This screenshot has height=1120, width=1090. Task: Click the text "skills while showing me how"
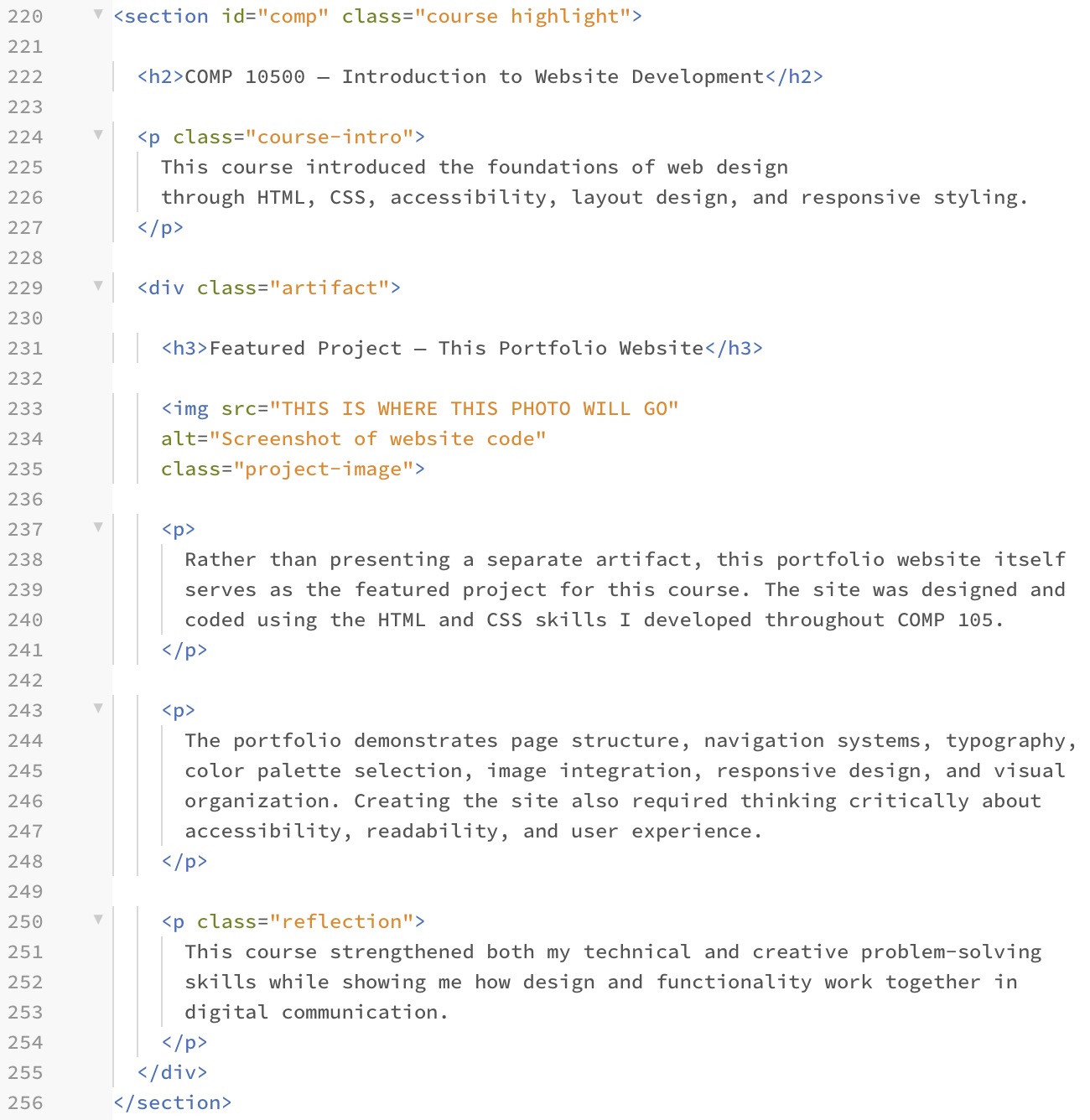347,983
